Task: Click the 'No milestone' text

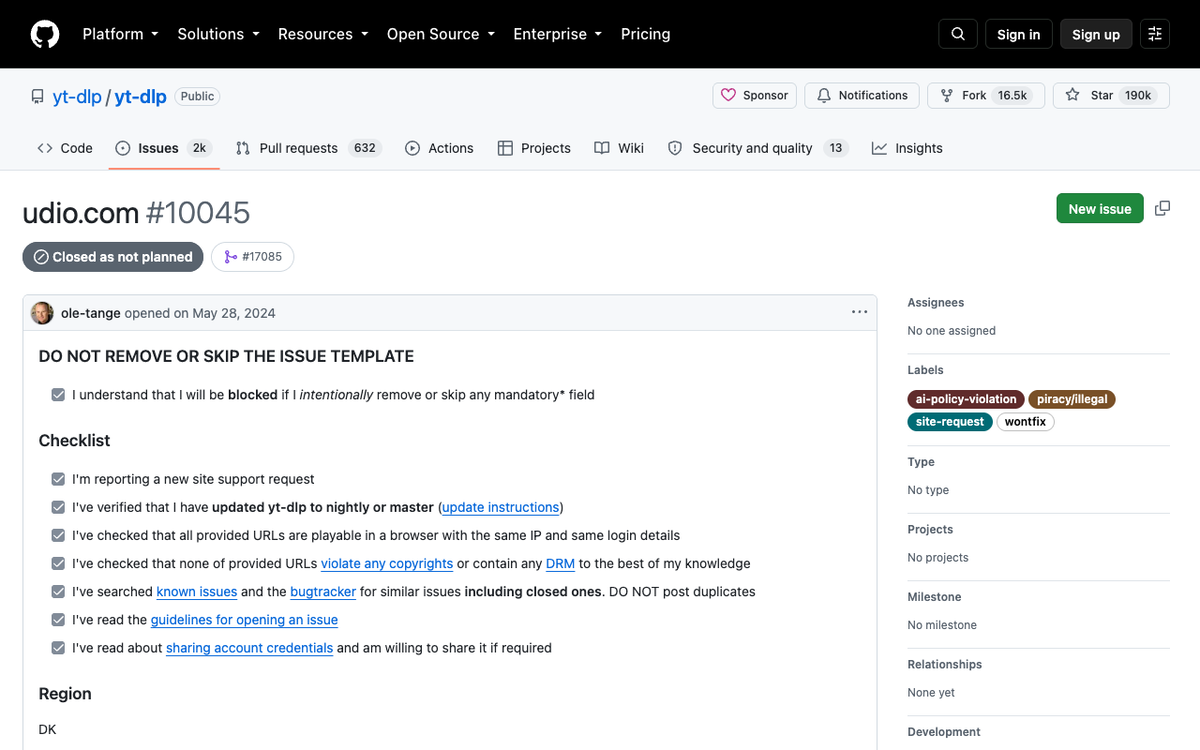Action: pos(942,625)
